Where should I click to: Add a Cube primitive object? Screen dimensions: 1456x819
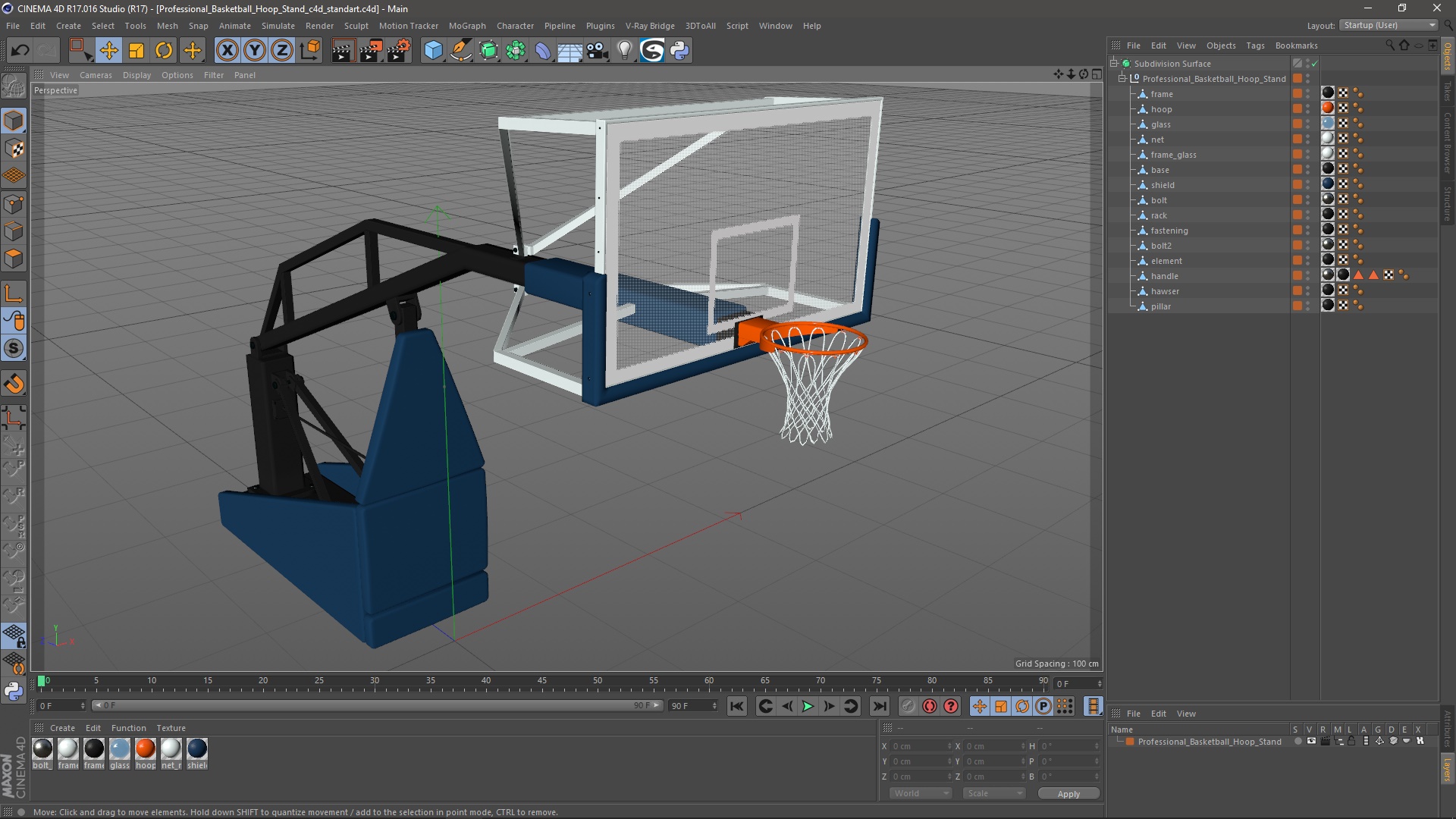[x=433, y=51]
